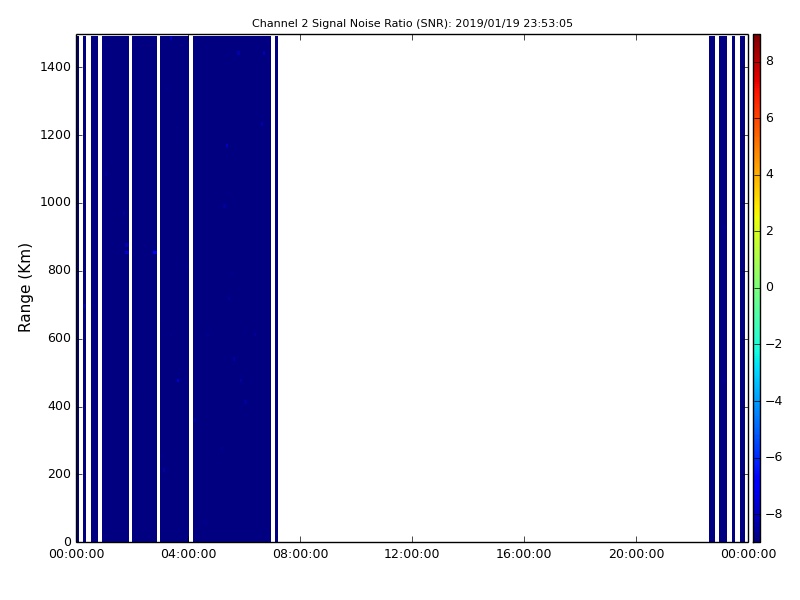Screen dimensions: 800x600
Task: Click the y-axis tick label 1400
Action: pos(56,67)
